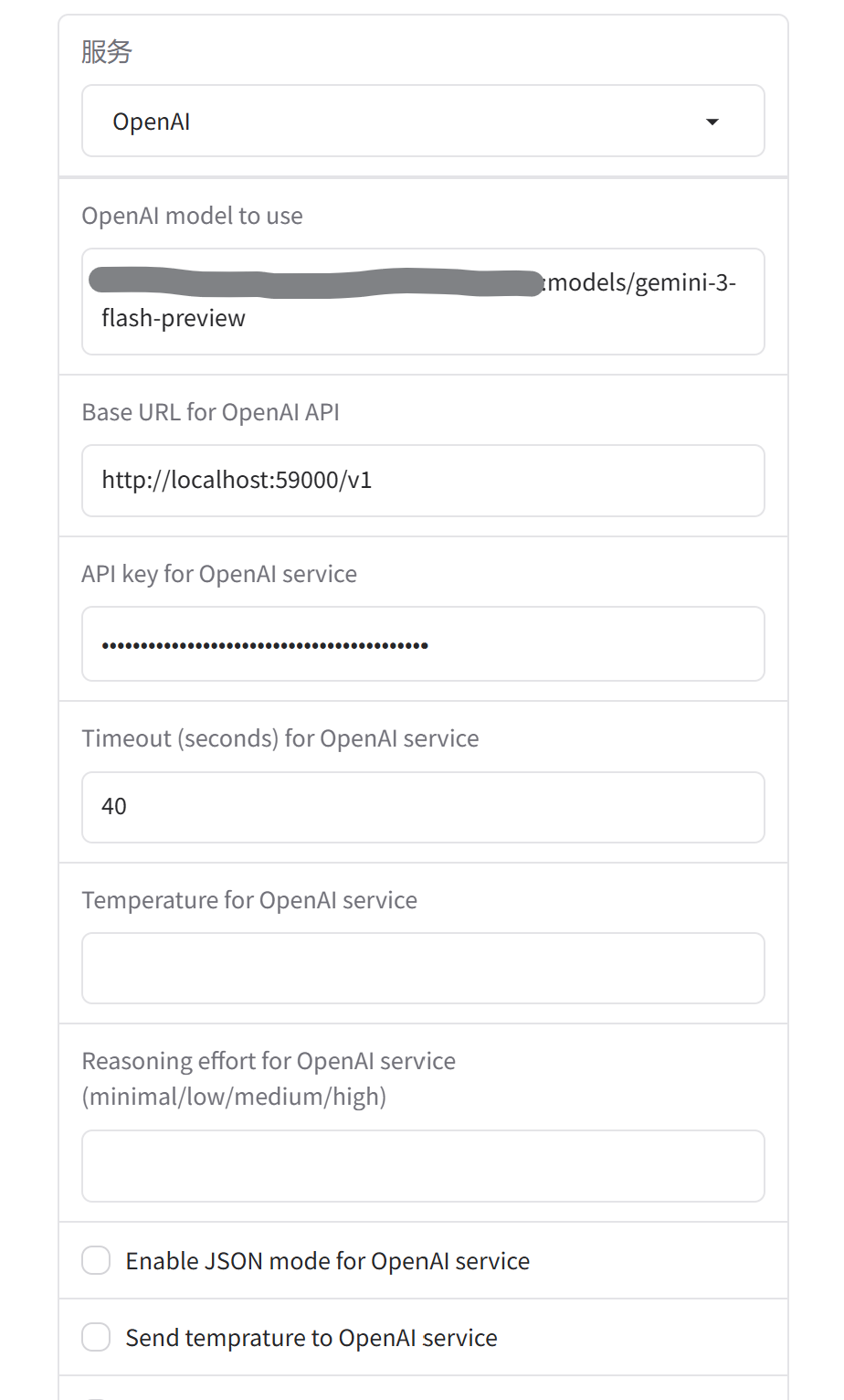Click the 'Base URL for OpenAI API' label
Screen dimensions: 844x1400
pos(210,412)
